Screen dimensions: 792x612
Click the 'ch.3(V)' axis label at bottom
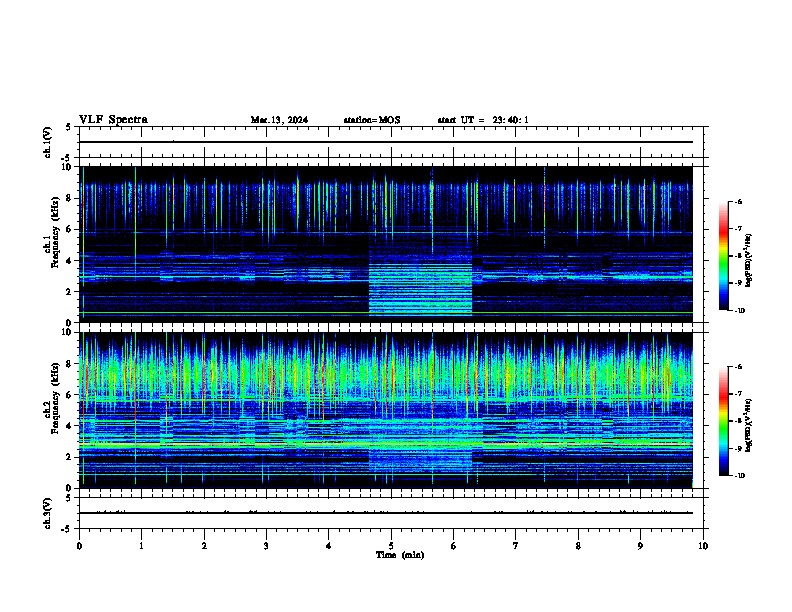point(48,513)
